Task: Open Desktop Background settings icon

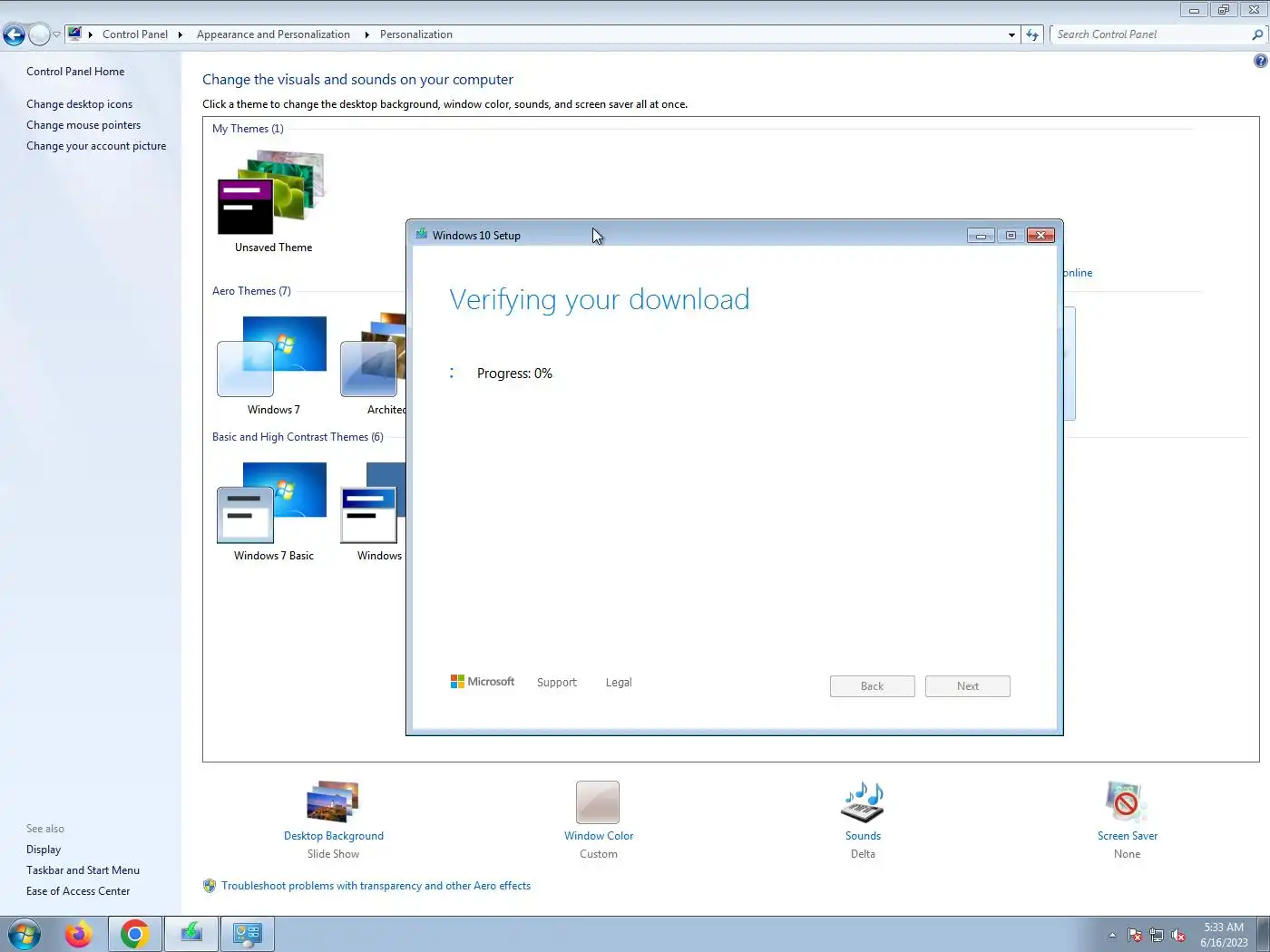Action: [x=333, y=801]
